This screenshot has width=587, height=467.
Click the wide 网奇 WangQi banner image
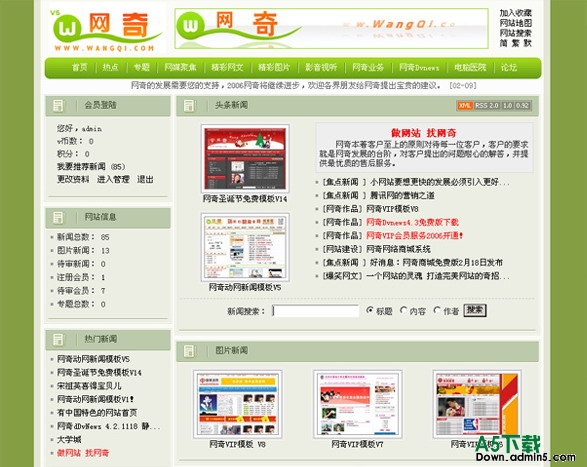coord(331,29)
